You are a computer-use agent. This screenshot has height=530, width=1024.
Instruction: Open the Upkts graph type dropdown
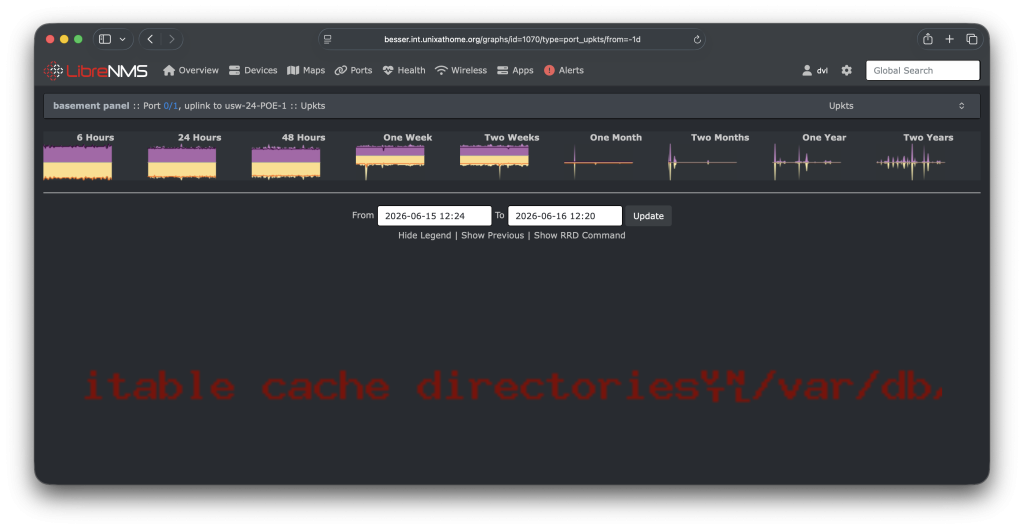tap(896, 106)
